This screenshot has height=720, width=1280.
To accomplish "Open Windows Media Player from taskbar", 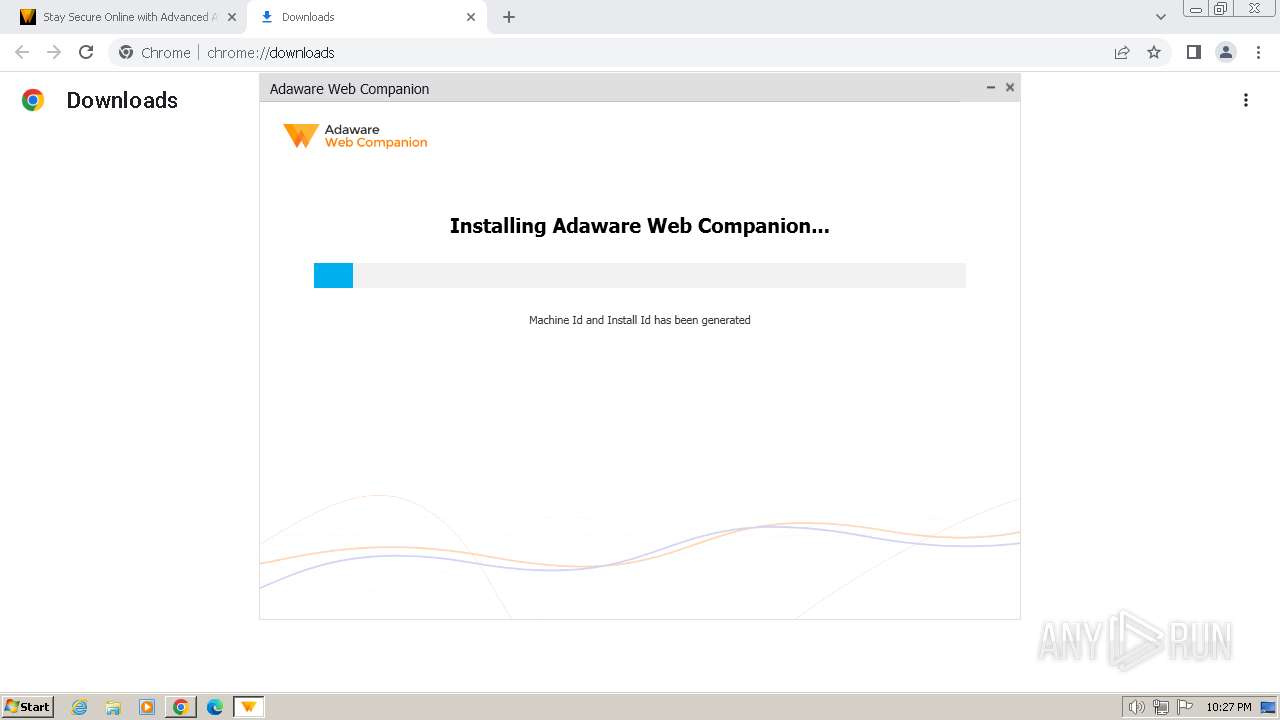I will pyautogui.click(x=147, y=707).
